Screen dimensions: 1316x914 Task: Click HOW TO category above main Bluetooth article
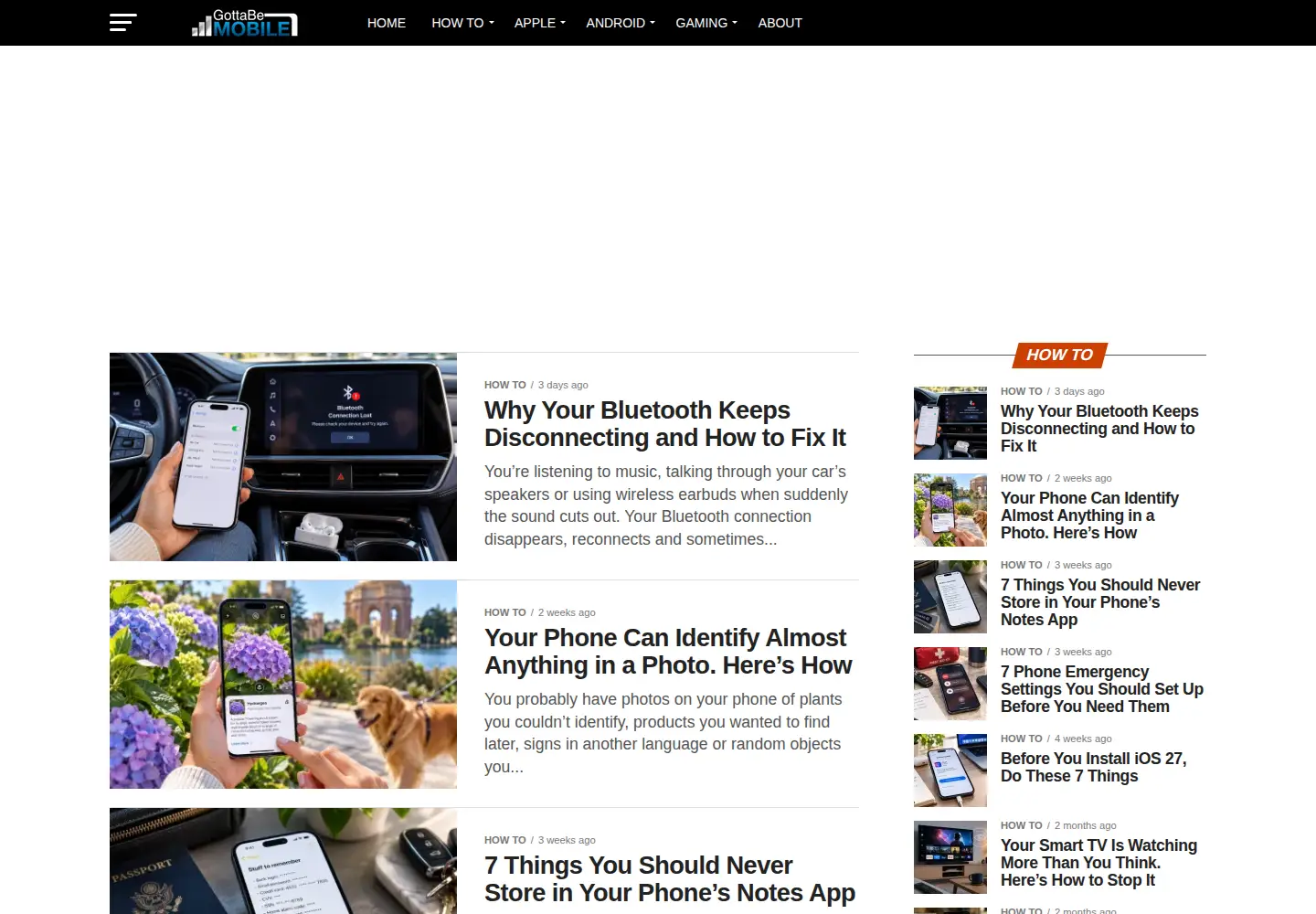point(505,385)
